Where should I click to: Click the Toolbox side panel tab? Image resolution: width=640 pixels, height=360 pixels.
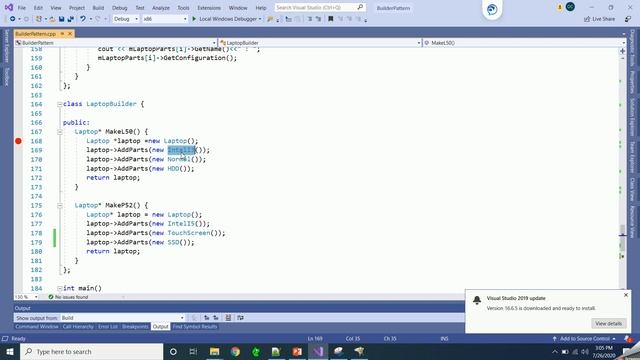pyautogui.click(x=6, y=76)
